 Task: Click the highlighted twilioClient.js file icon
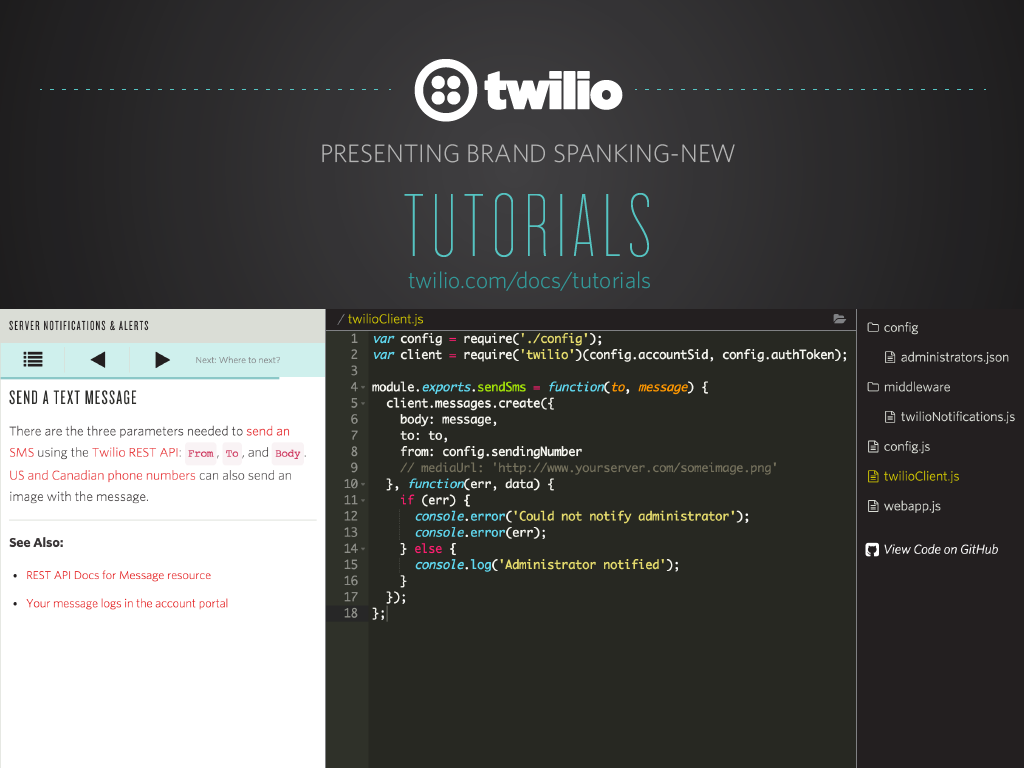point(872,476)
